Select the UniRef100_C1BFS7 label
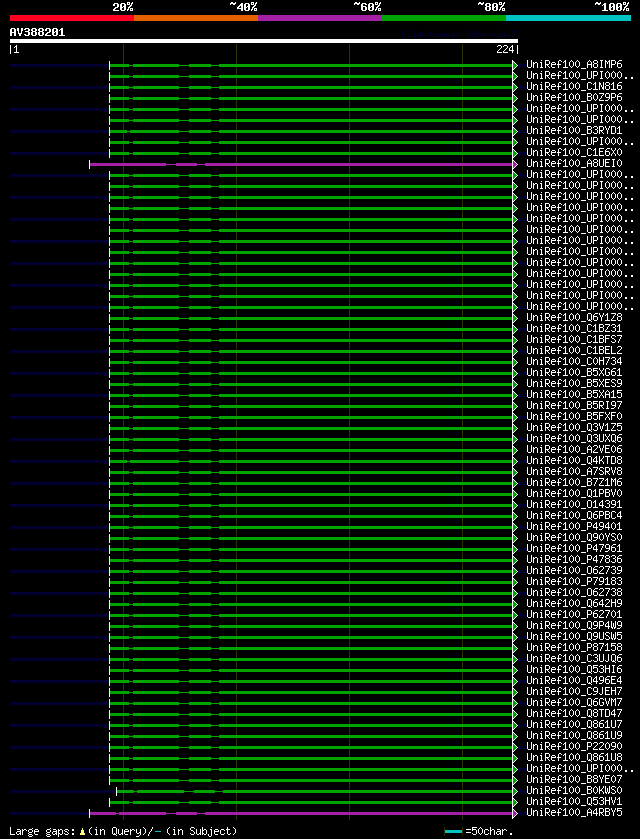640x839 pixels. click(574, 340)
